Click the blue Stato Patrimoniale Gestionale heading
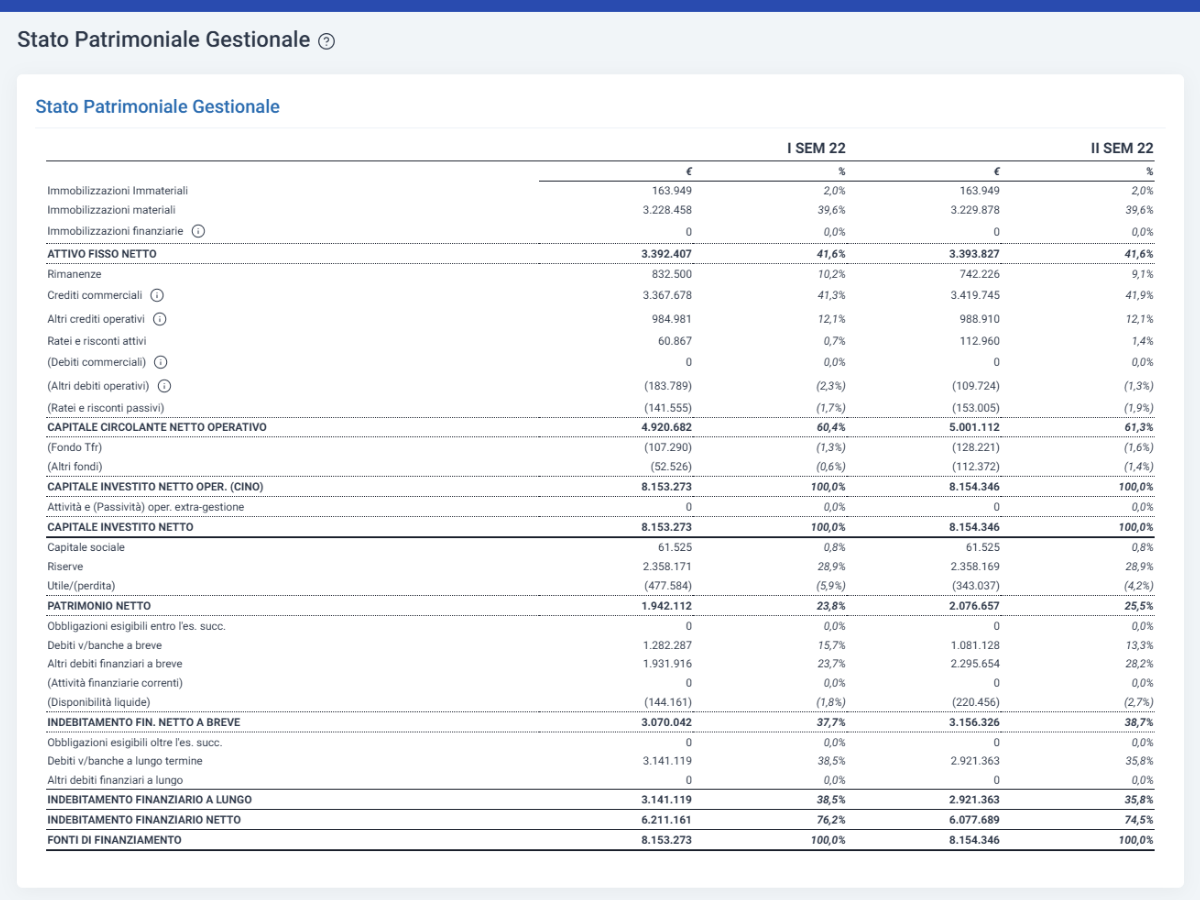 [x=158, y=106]
